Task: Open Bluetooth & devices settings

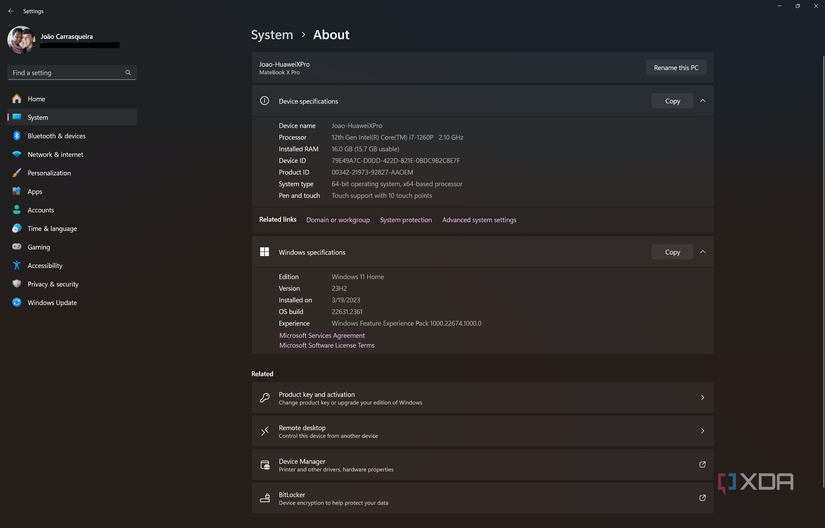Action: click(x=72, y=136)
